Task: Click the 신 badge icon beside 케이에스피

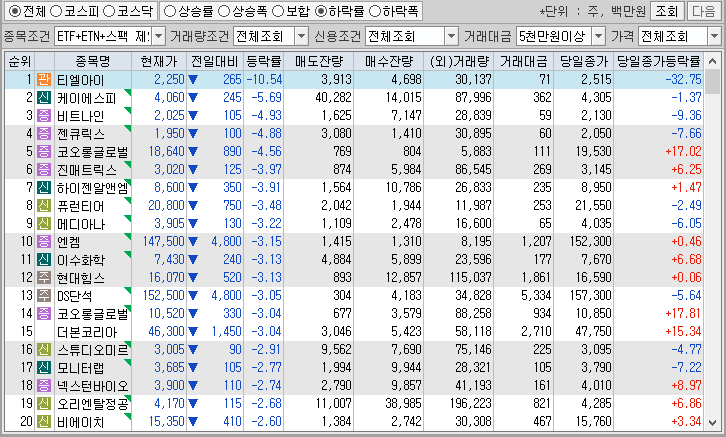Action: 44,98
